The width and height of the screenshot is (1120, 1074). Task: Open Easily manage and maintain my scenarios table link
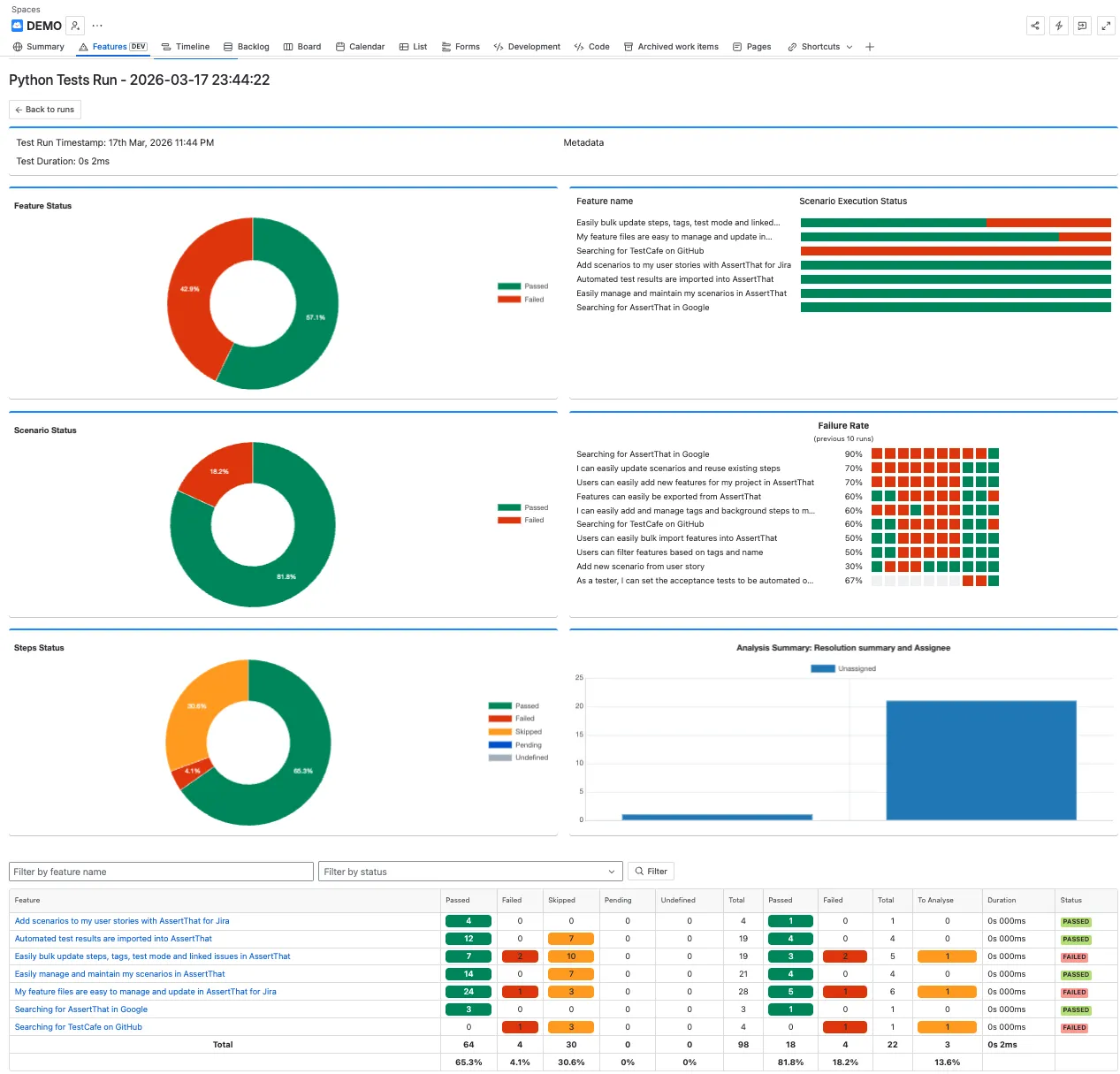coord(119,974)
